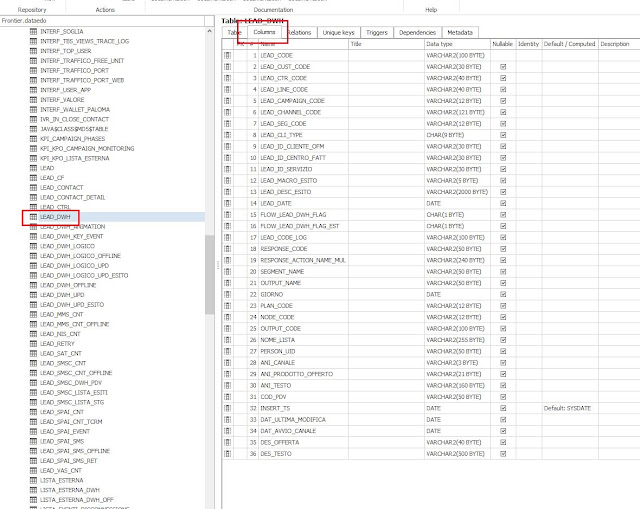640x509 pixels.
Task: Click the Title column header
Action: [386, 44]
